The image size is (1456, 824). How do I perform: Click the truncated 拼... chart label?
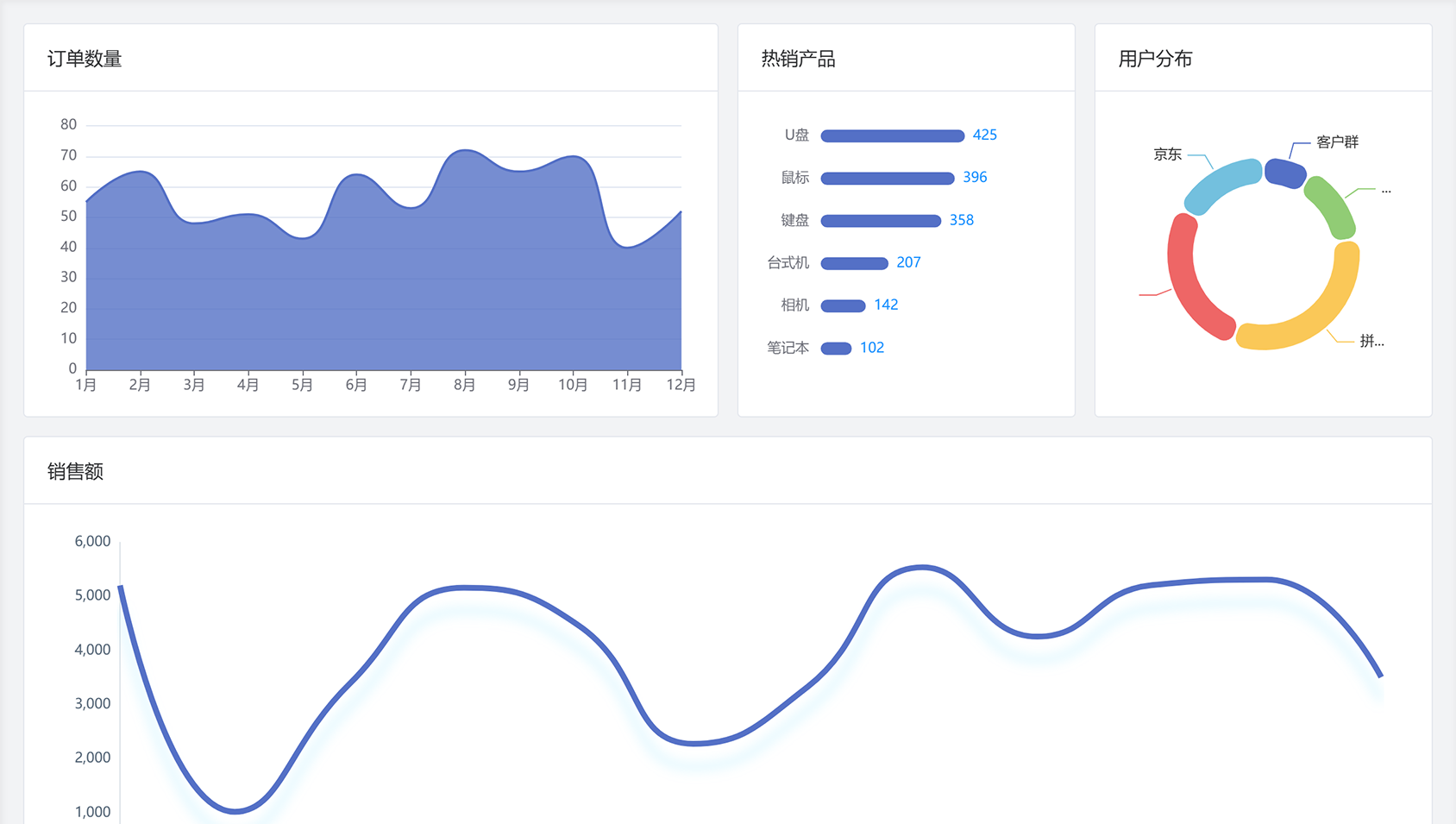1371,342
